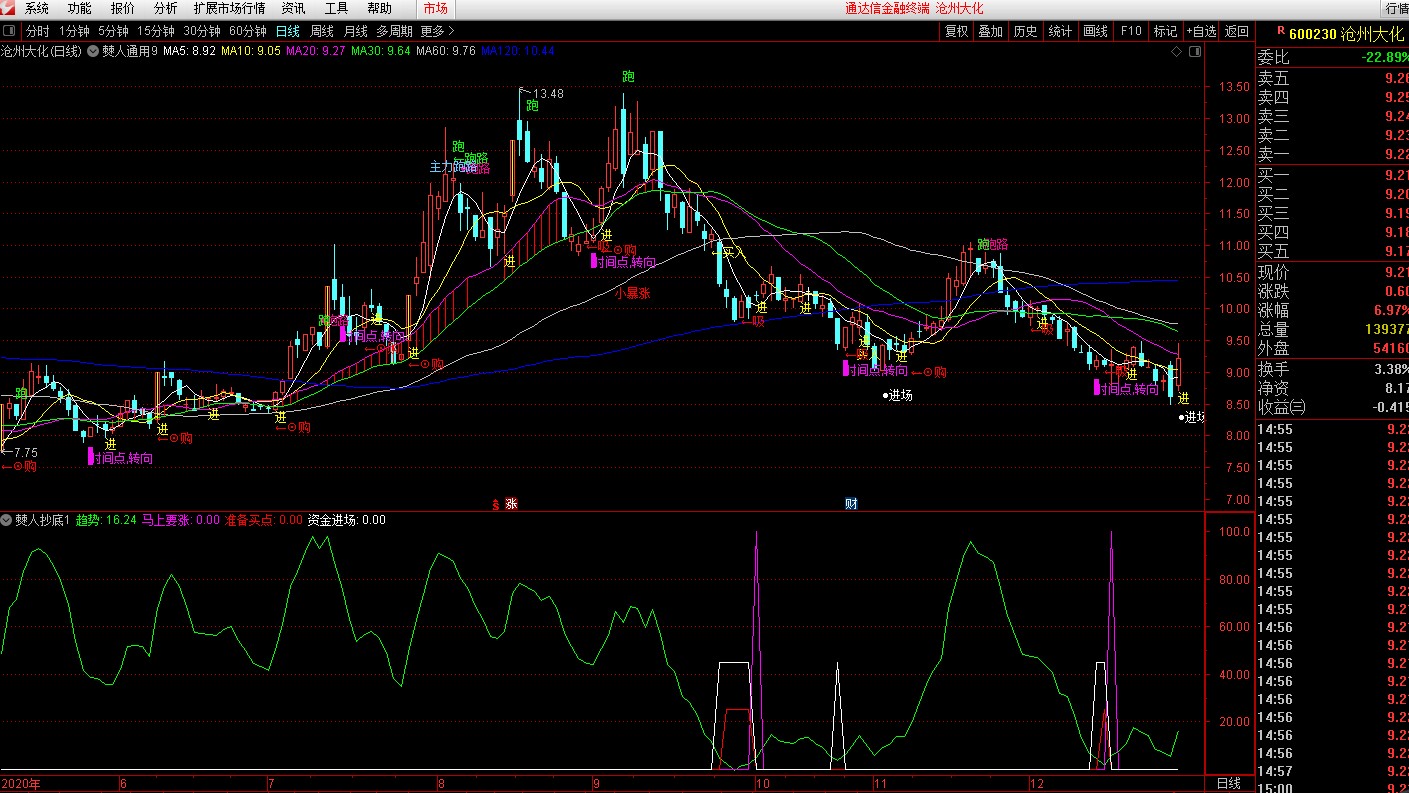Image resolution: width=1409 pixels, height=793 pixels.
Task: Open the 赞人抄底1 sub-chart indicator dropdown arrow
Action: pos(7,520)
